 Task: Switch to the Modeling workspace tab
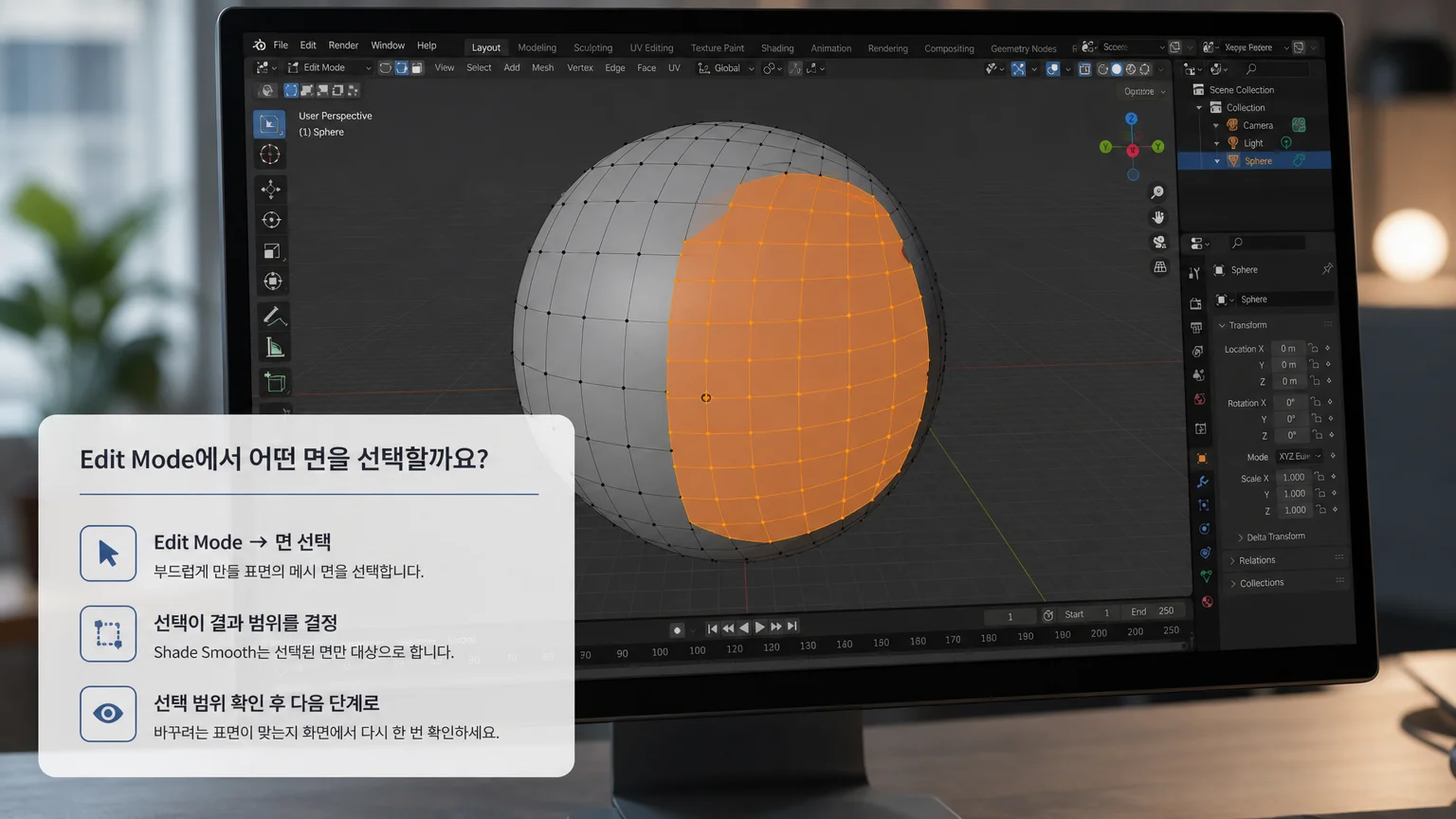[x=537, y=47]
